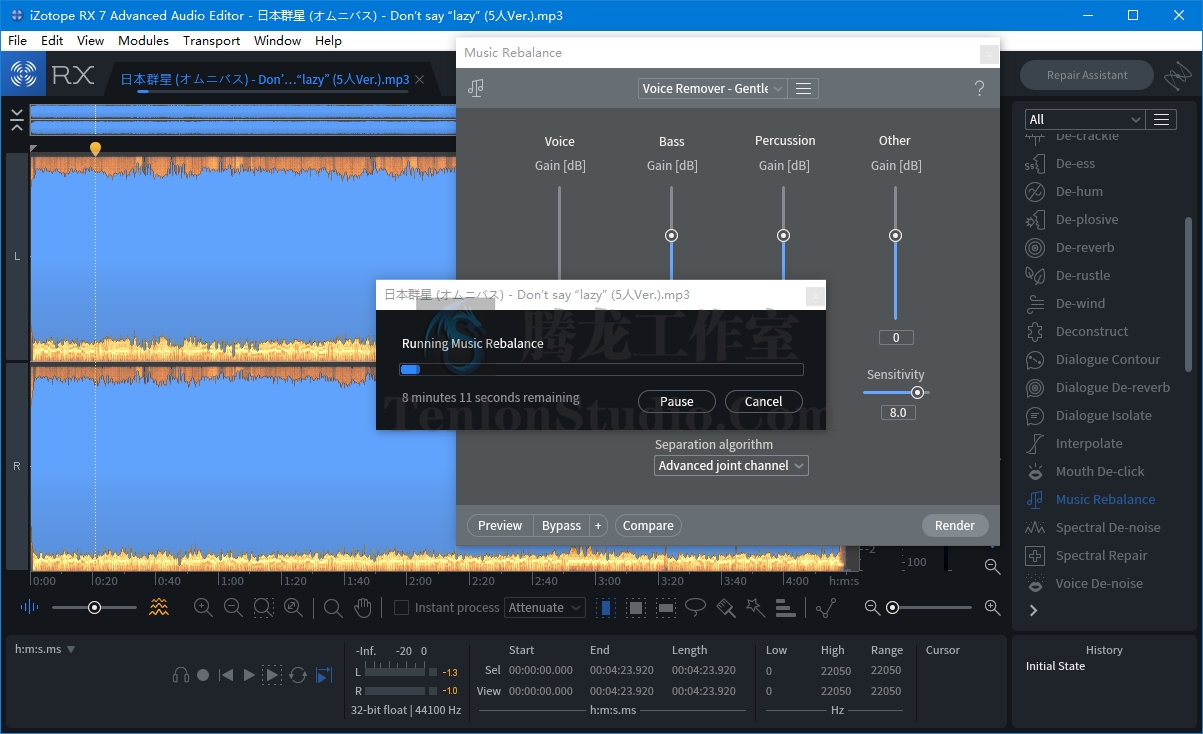
Task: Click the Render button
Action: point(955,526)
